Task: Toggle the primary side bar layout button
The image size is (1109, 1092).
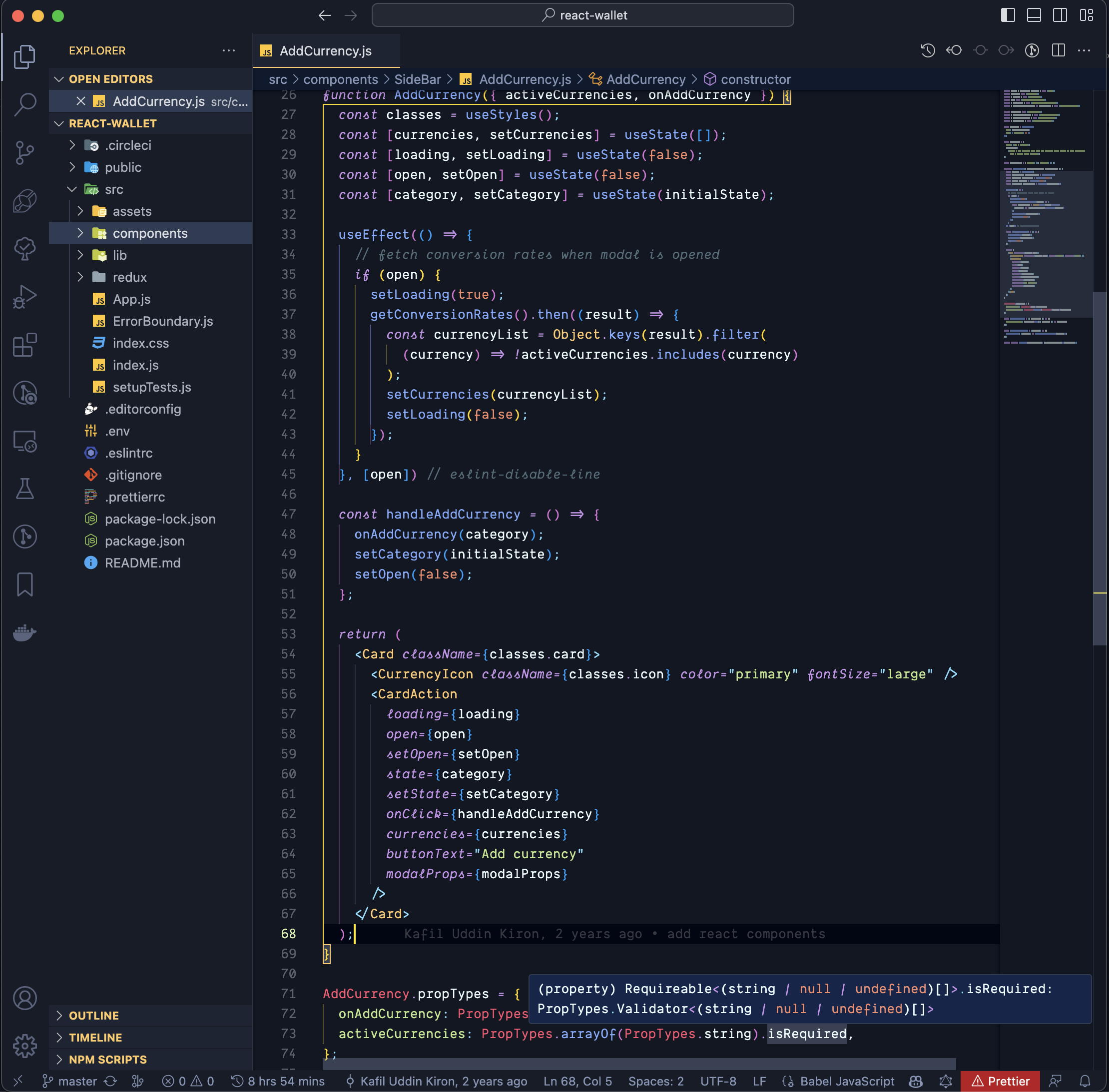Action: tap(1008, 15)
